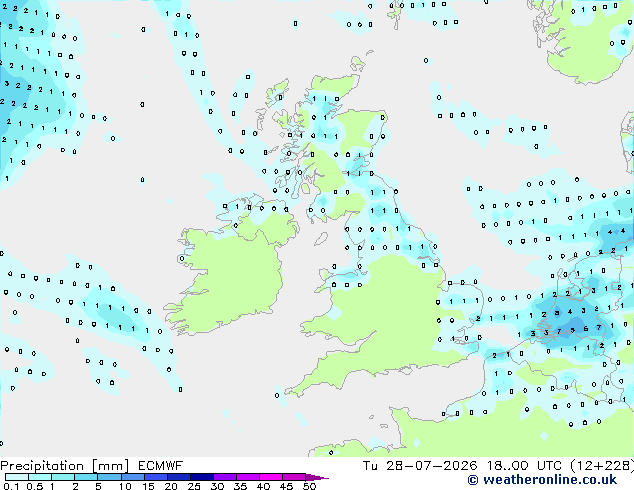Click the 'ECMWF' model label

161,466
